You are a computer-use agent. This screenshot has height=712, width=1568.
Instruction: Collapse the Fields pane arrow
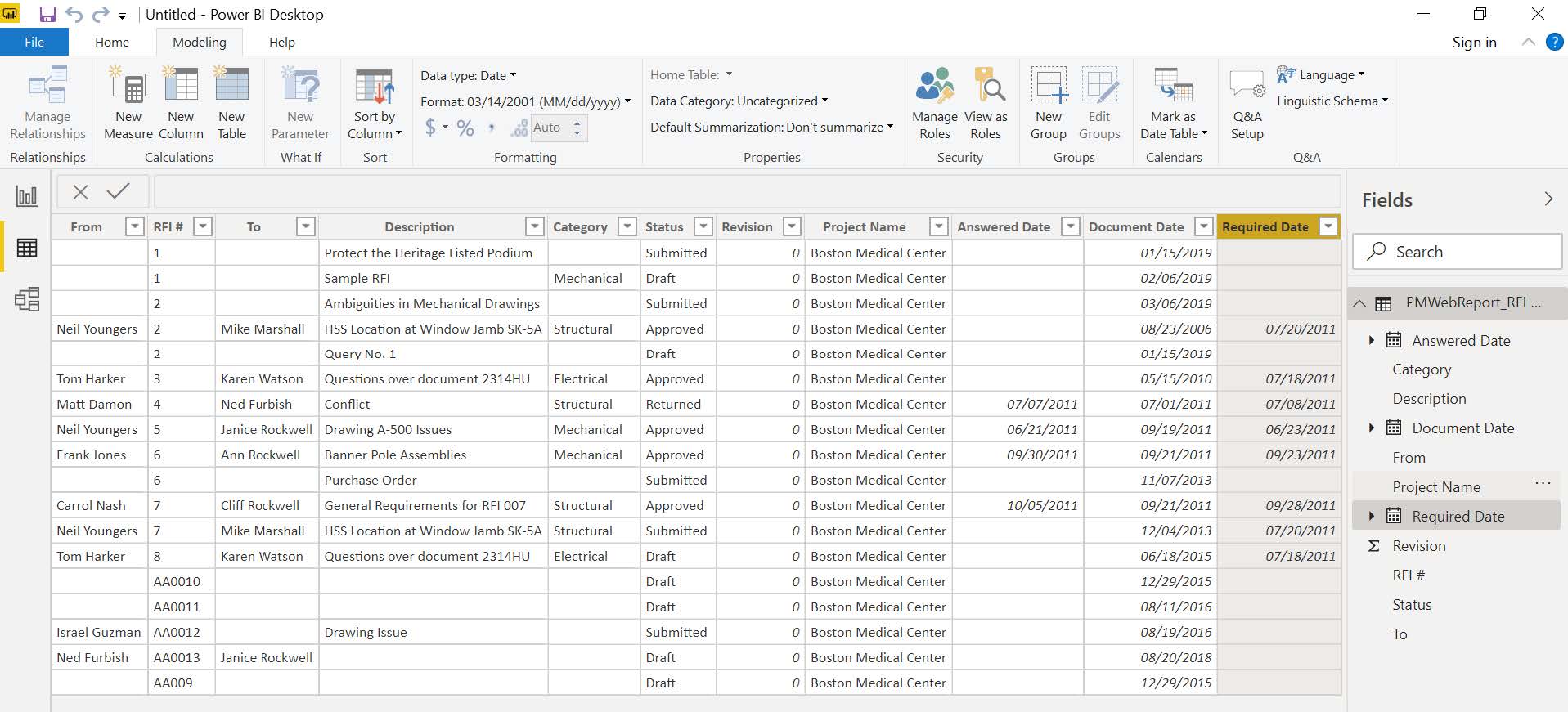[1548, 199]
